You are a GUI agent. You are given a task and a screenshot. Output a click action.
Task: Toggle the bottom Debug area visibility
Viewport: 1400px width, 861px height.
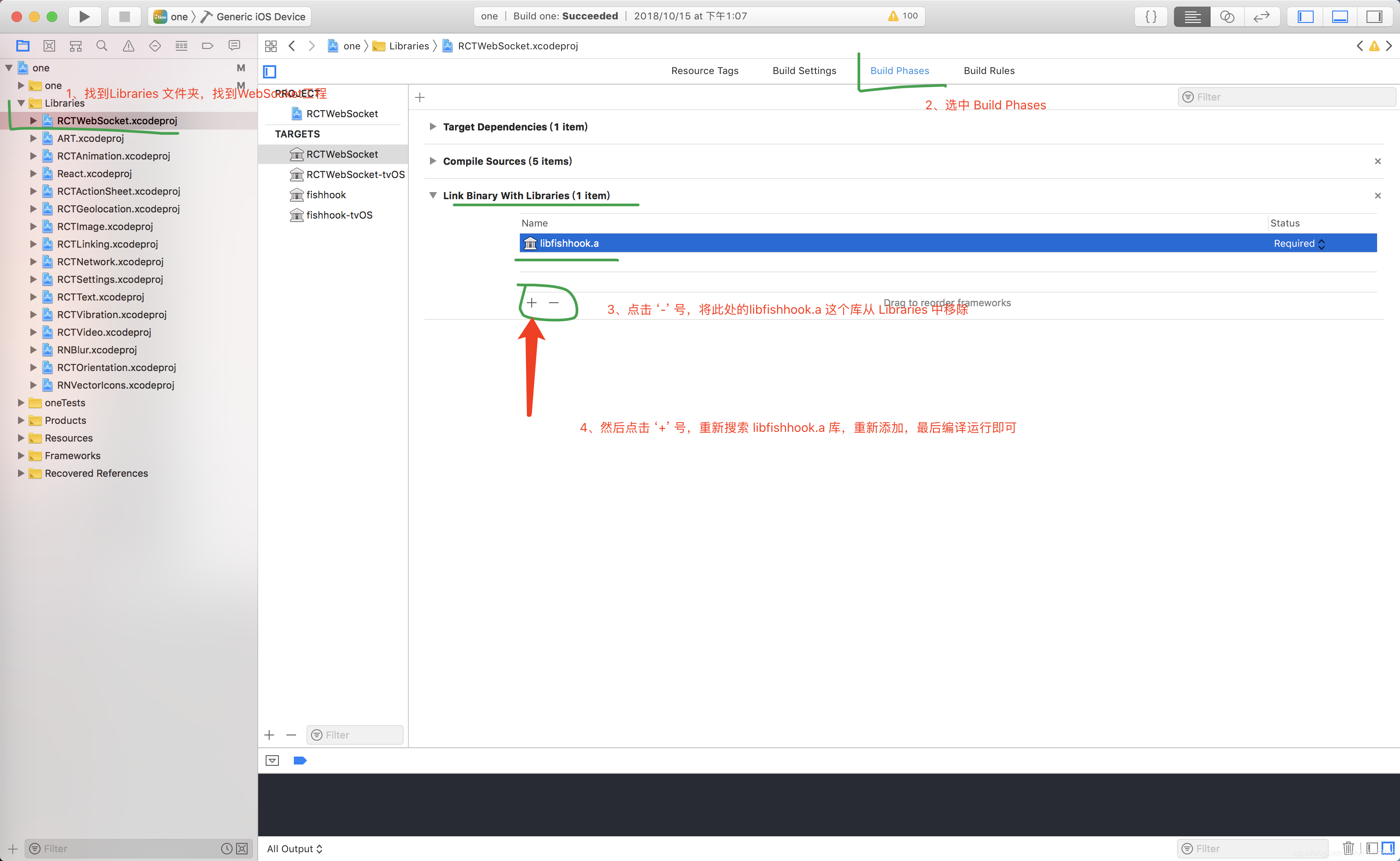pyautogui.click(x=1340, y=16)
